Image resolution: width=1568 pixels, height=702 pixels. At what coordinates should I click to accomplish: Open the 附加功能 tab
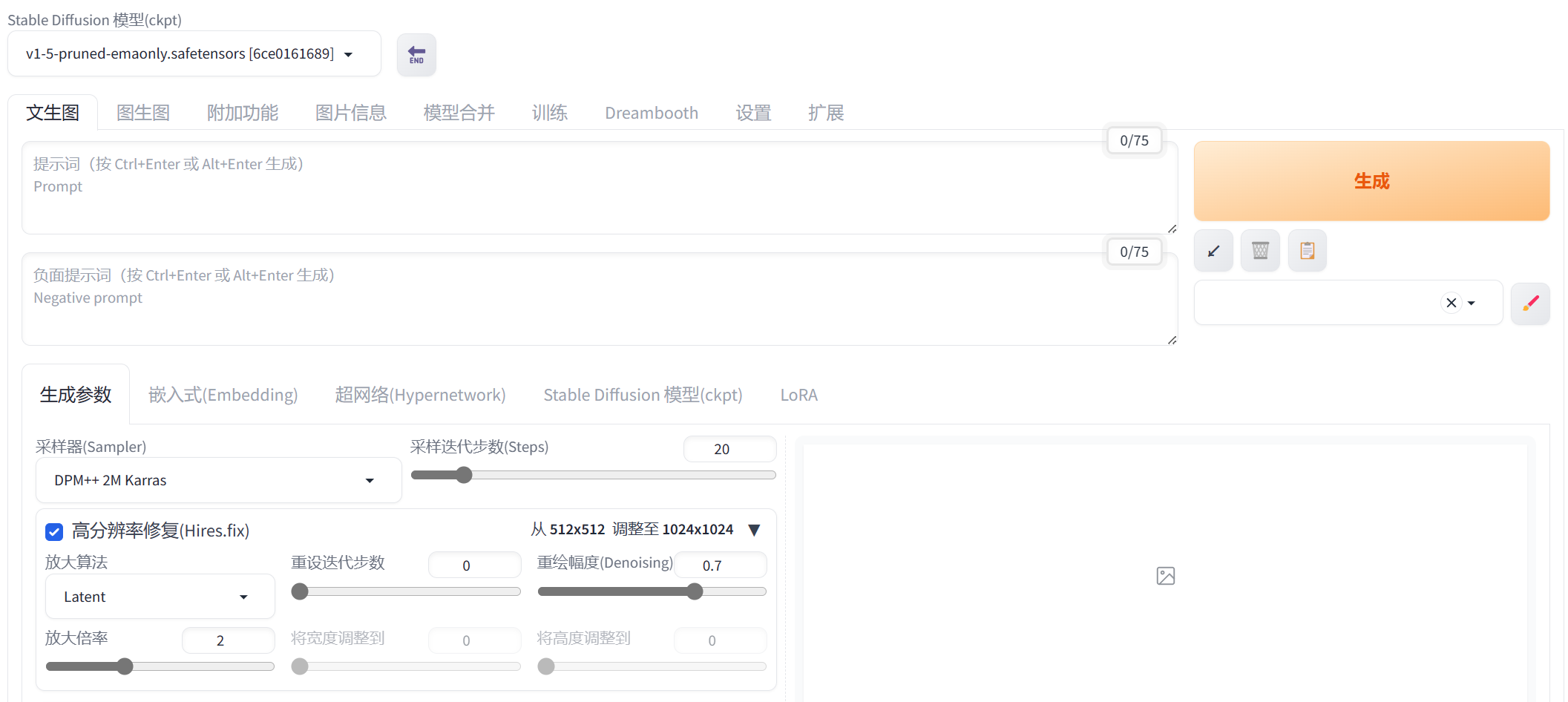point(243,113)
